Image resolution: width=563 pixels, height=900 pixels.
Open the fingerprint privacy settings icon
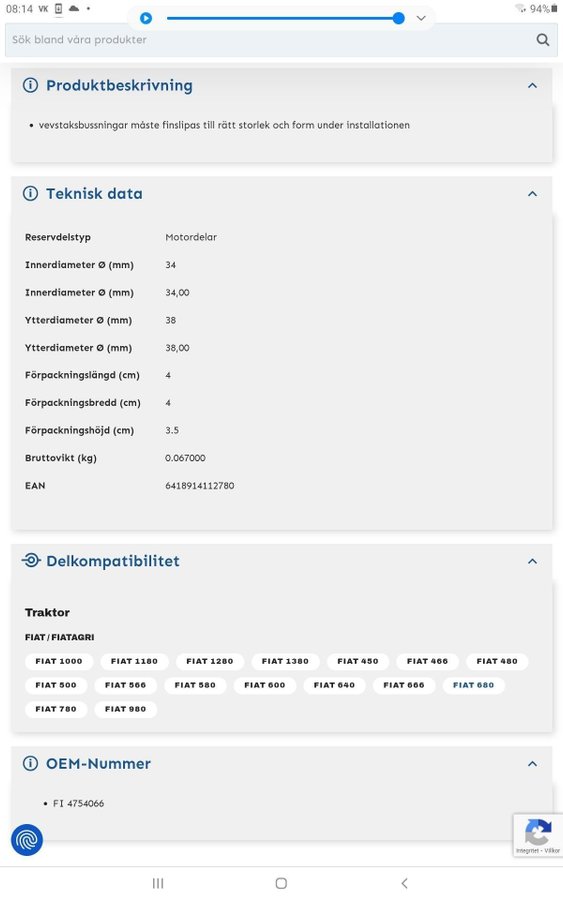point(27,840)
